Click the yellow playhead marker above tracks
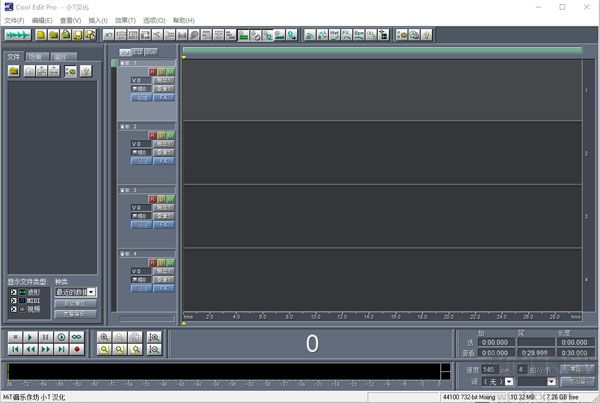Screen dimensions: 600x403 pyautogui.click(x=184, y=57)
